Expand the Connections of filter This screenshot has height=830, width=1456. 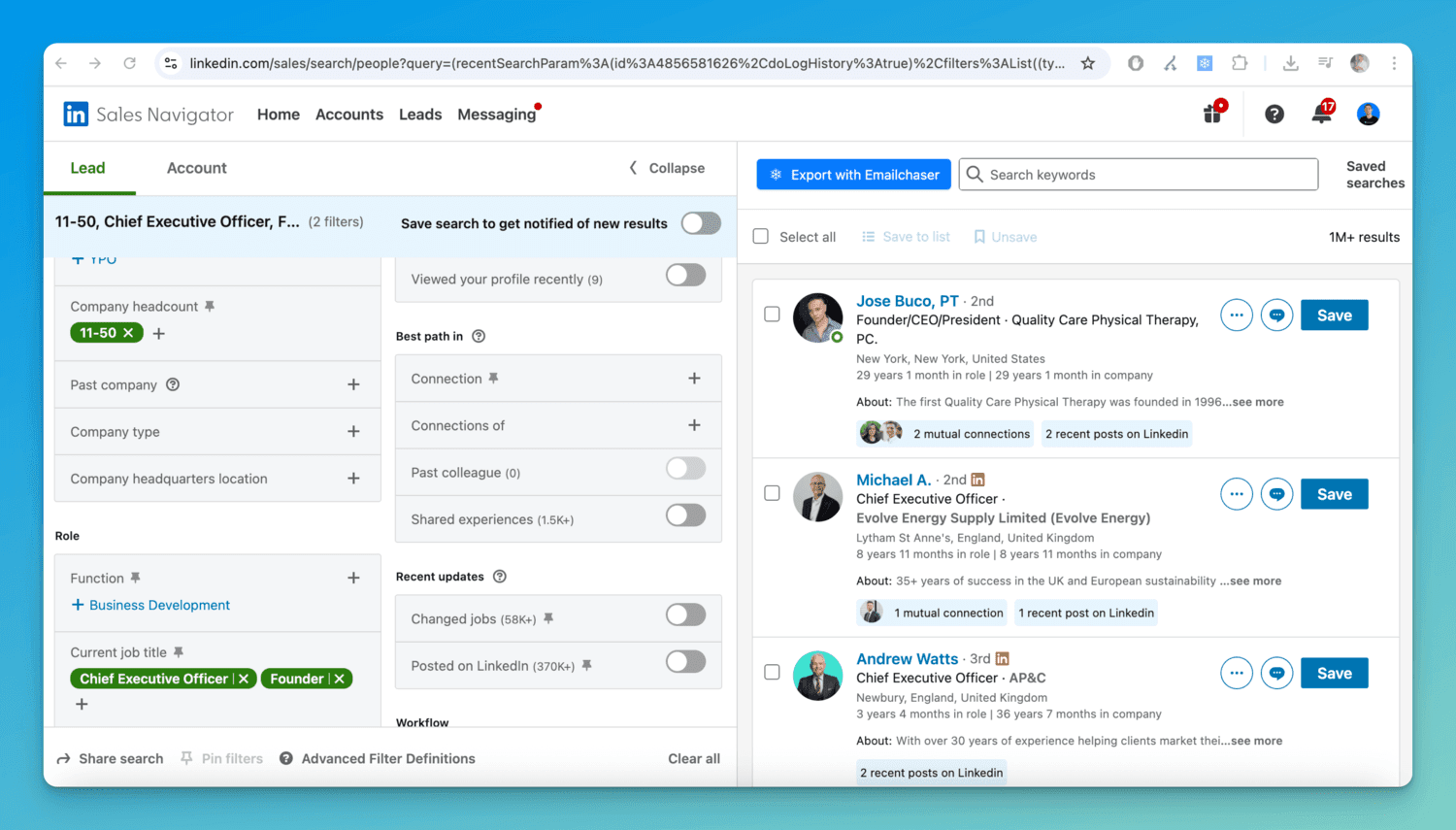[x=694, y=425]
